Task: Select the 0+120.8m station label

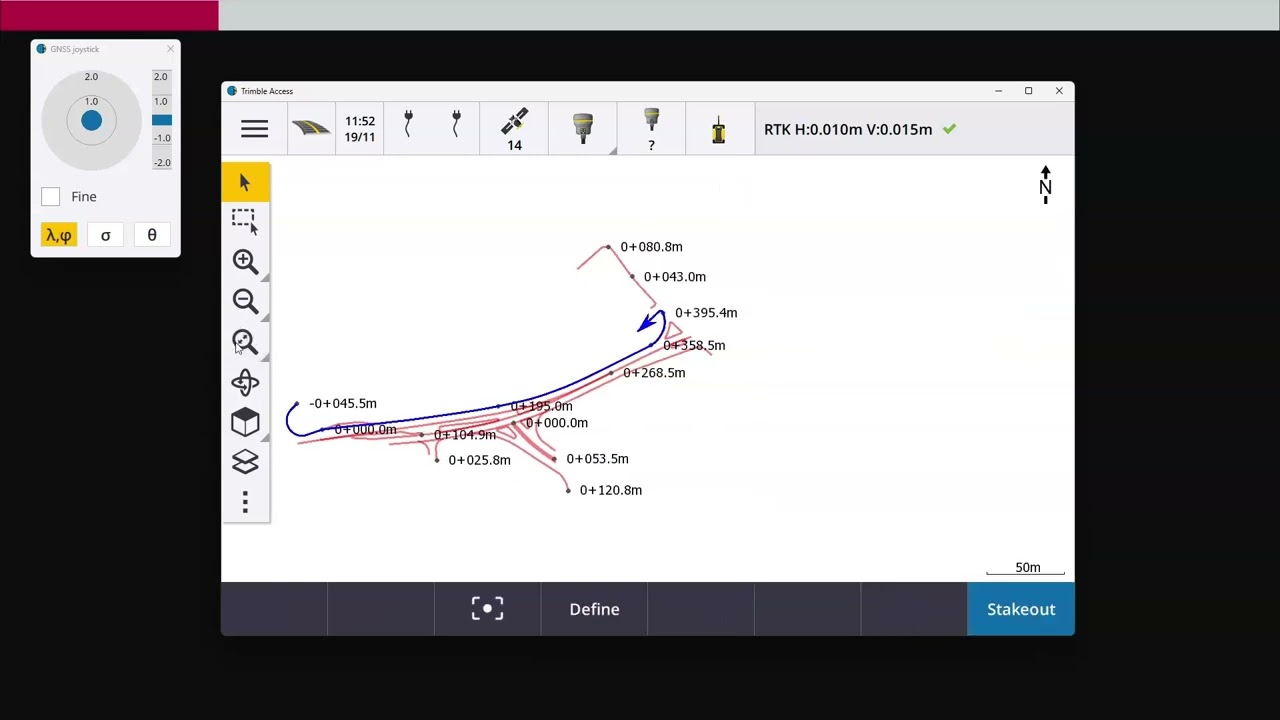Action: (610, 490)
